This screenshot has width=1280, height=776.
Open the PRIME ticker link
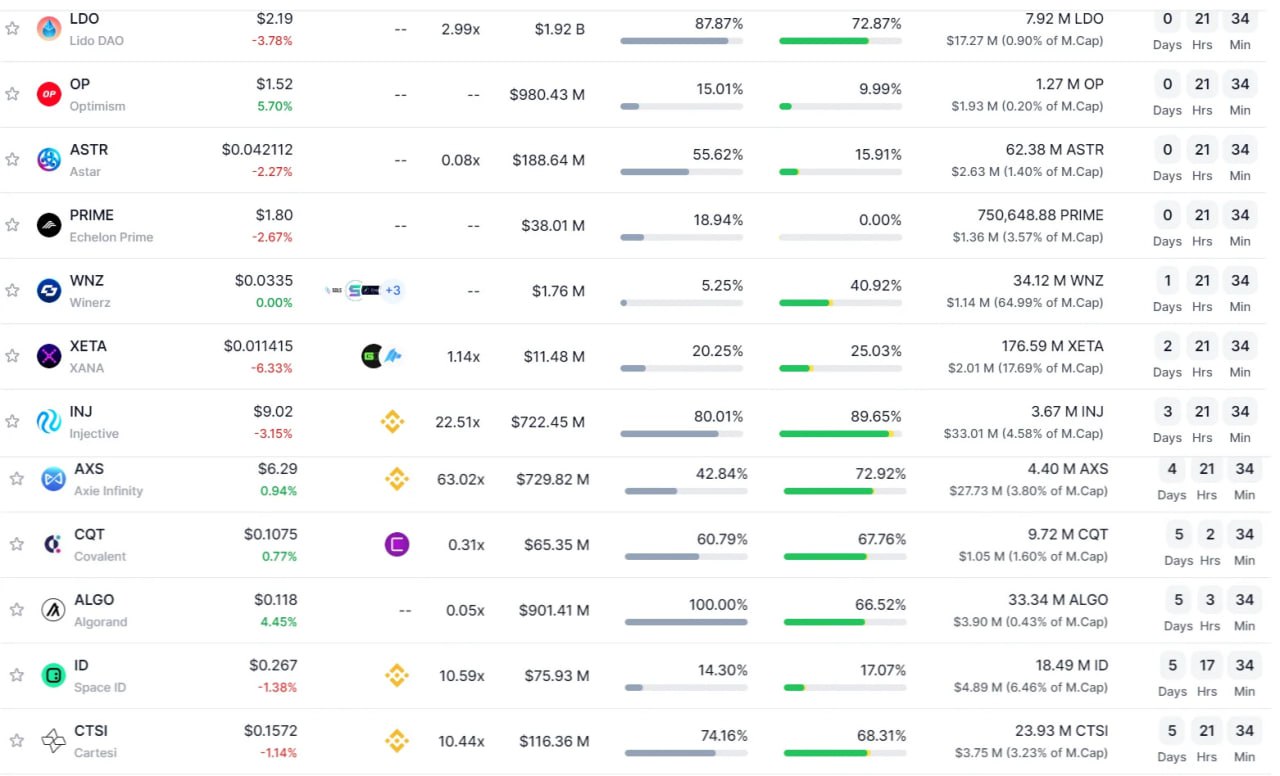coord(92,215)
